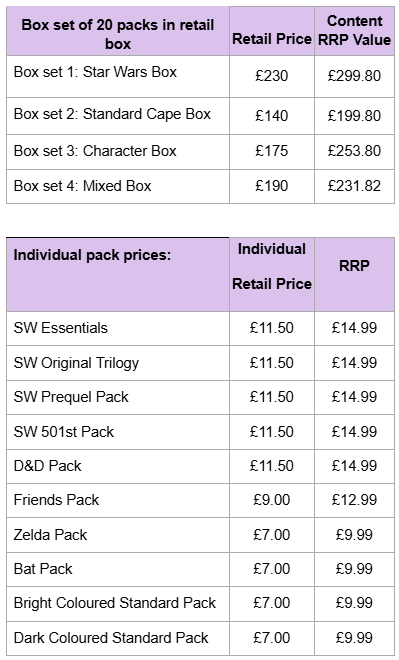
Task: Click the SW Original Trilogy cell
Action: tap(118, 363)
